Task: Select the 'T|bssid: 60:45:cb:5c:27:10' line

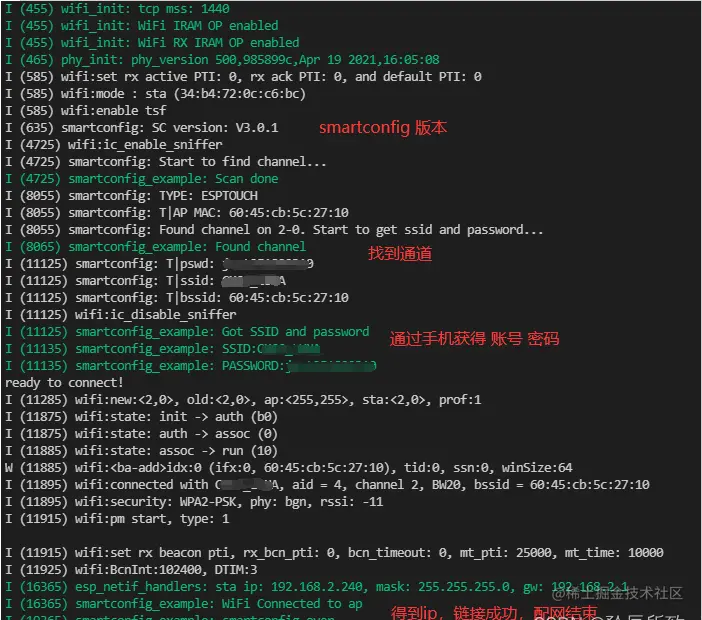Action: pyautogui.click(x=176, y=298)
